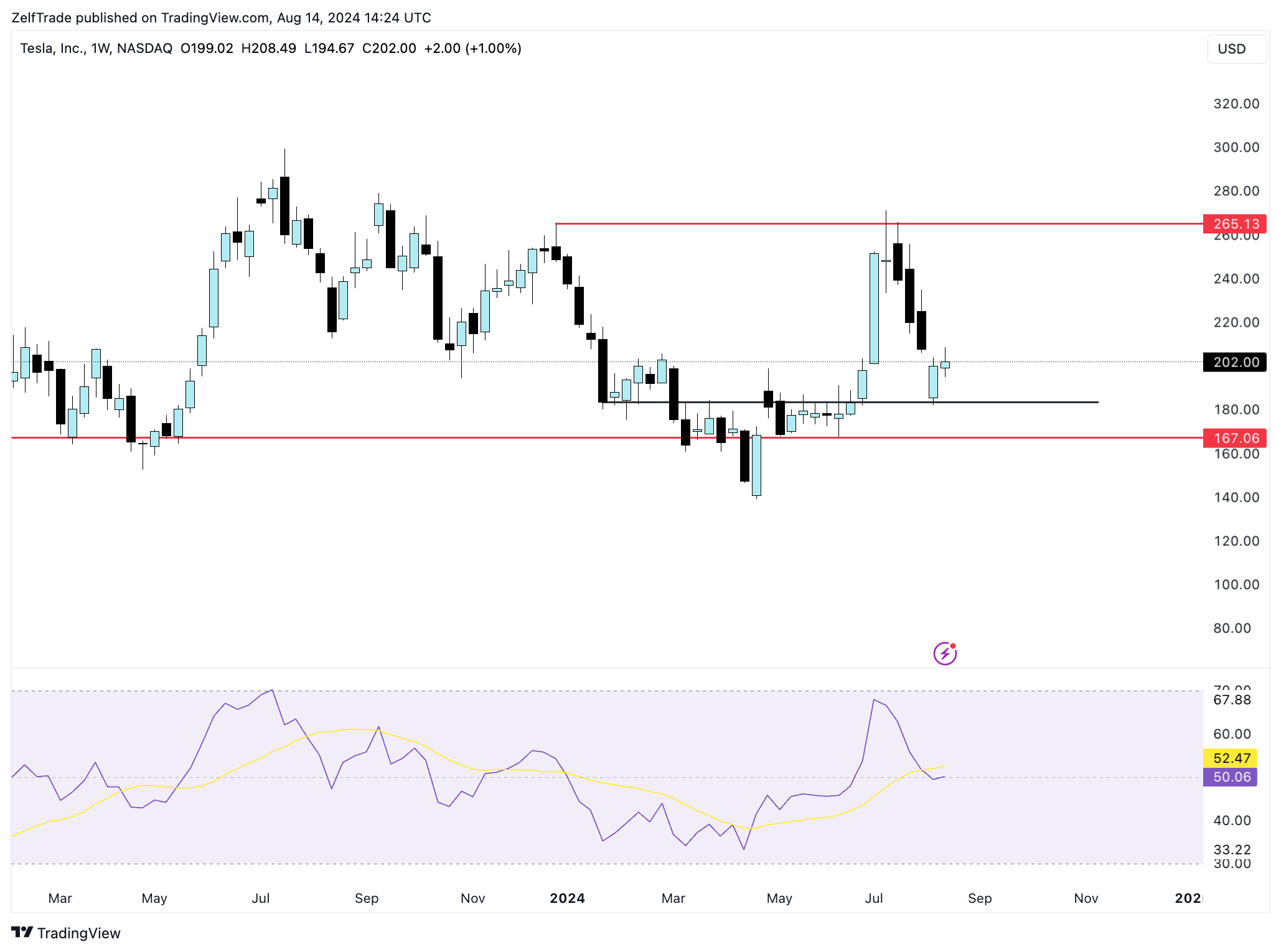Click the high value H208.49
The width and height of the screenshot is (1281, 952).
coord(268,49)
